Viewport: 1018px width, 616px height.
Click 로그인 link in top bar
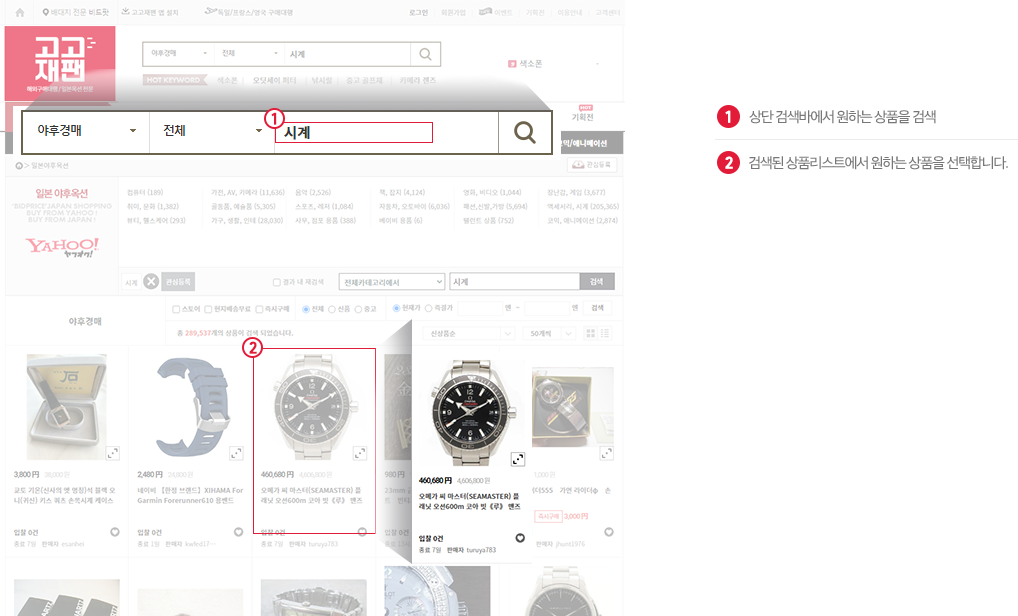coord(418,12)
